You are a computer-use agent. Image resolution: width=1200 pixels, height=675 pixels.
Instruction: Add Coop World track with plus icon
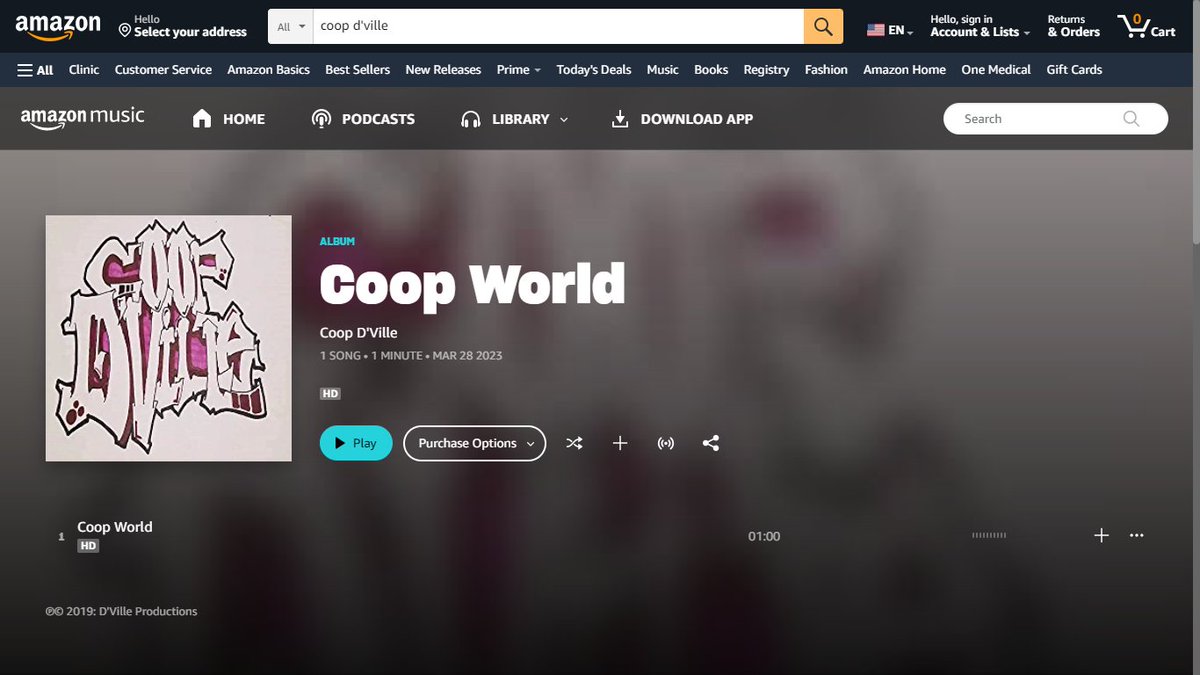(1101, 535)
